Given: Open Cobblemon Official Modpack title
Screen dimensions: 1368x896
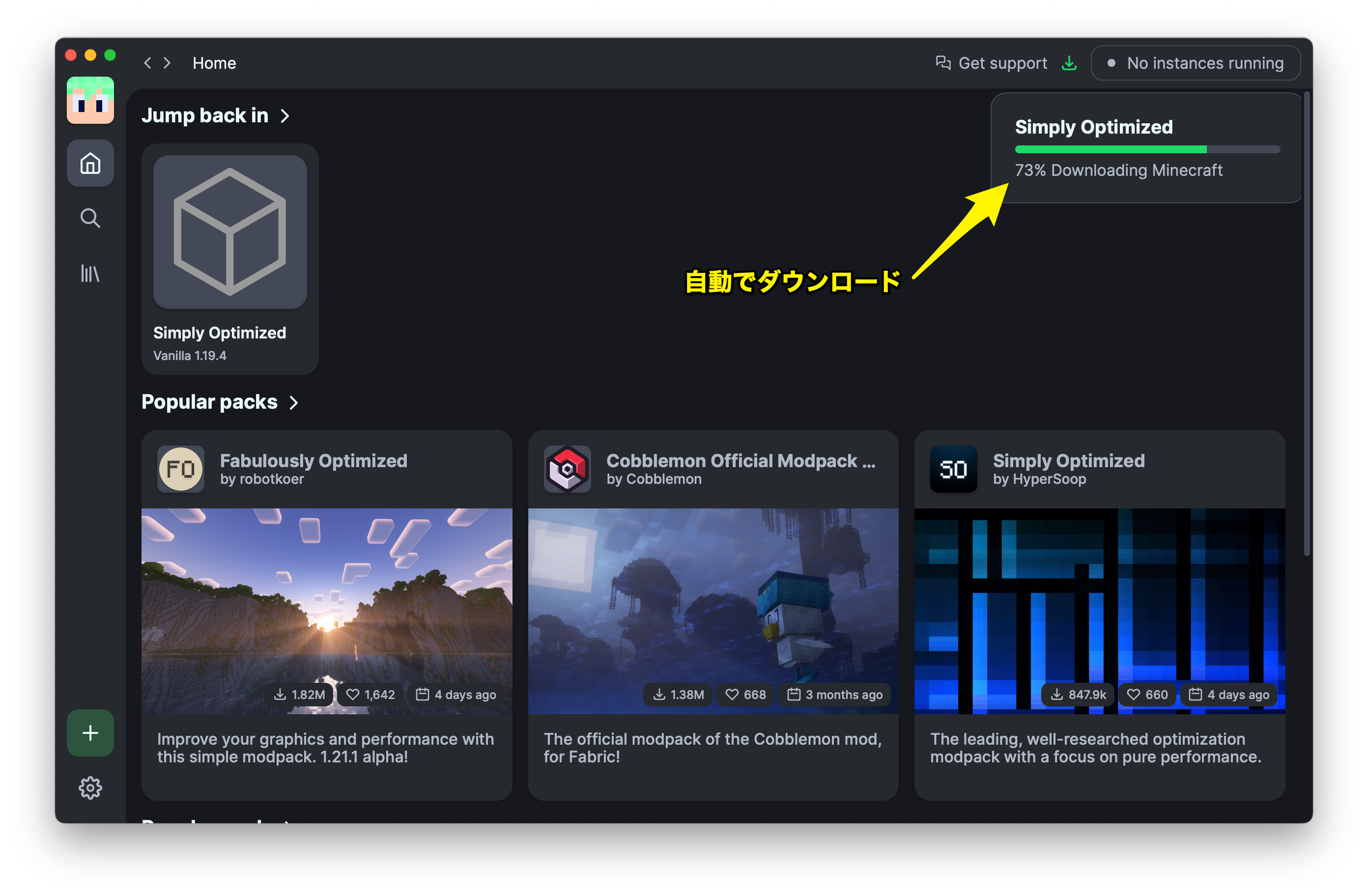Looking at the screenshot, I should [x=741, y=460].
